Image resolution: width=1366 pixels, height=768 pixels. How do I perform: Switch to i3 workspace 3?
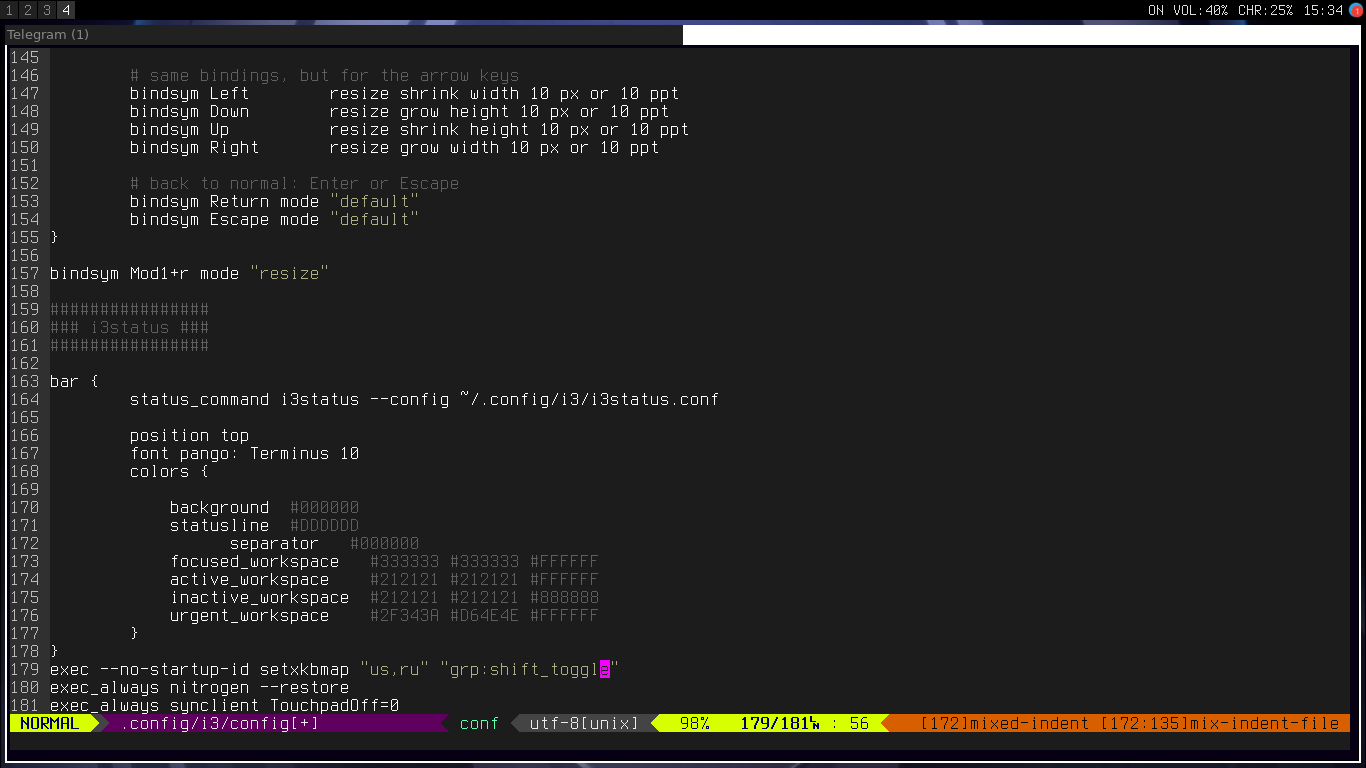coord(47,10)
